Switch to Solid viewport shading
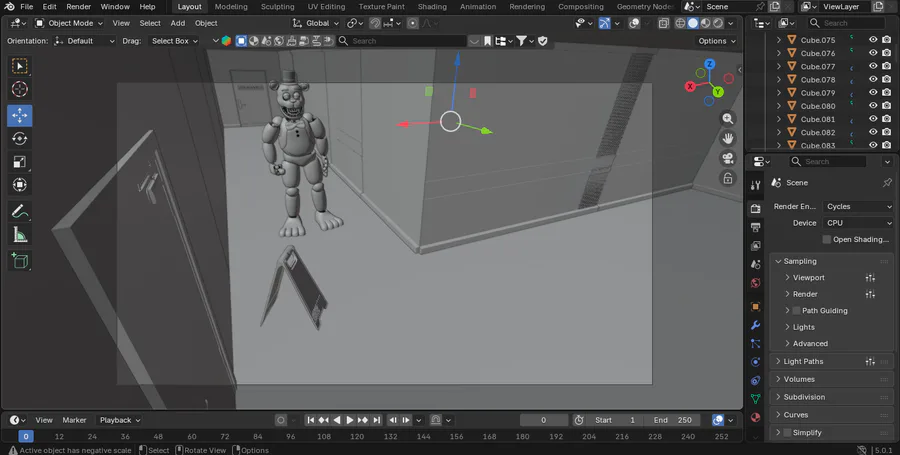This screenshot has height=455, width=900. pyautogui.click(x=693, y=23)
